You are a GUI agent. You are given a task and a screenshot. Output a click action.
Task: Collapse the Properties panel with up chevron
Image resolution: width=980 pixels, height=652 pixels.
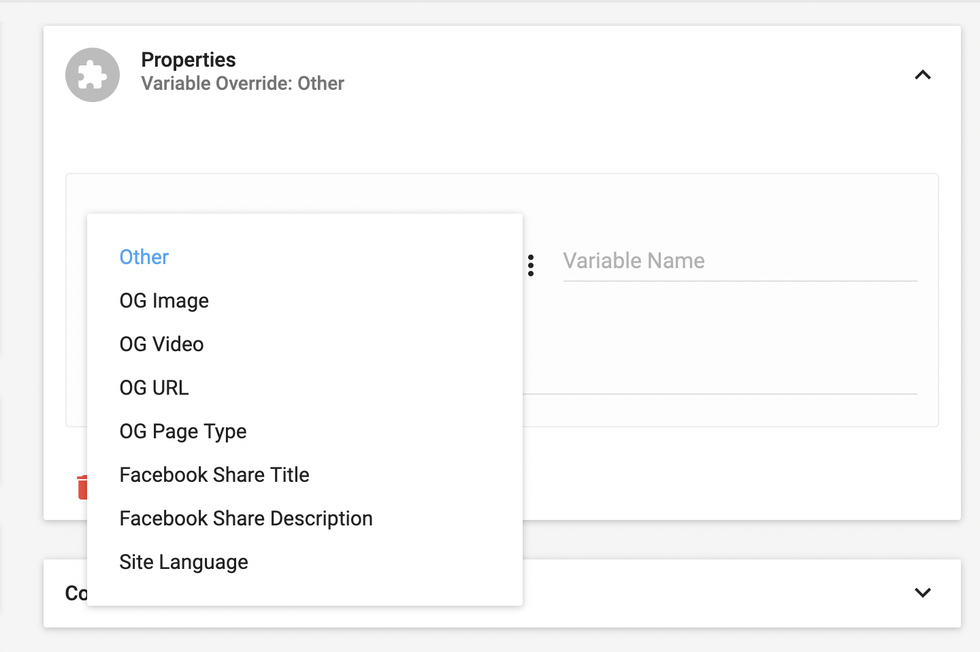(x=922, y=75)
